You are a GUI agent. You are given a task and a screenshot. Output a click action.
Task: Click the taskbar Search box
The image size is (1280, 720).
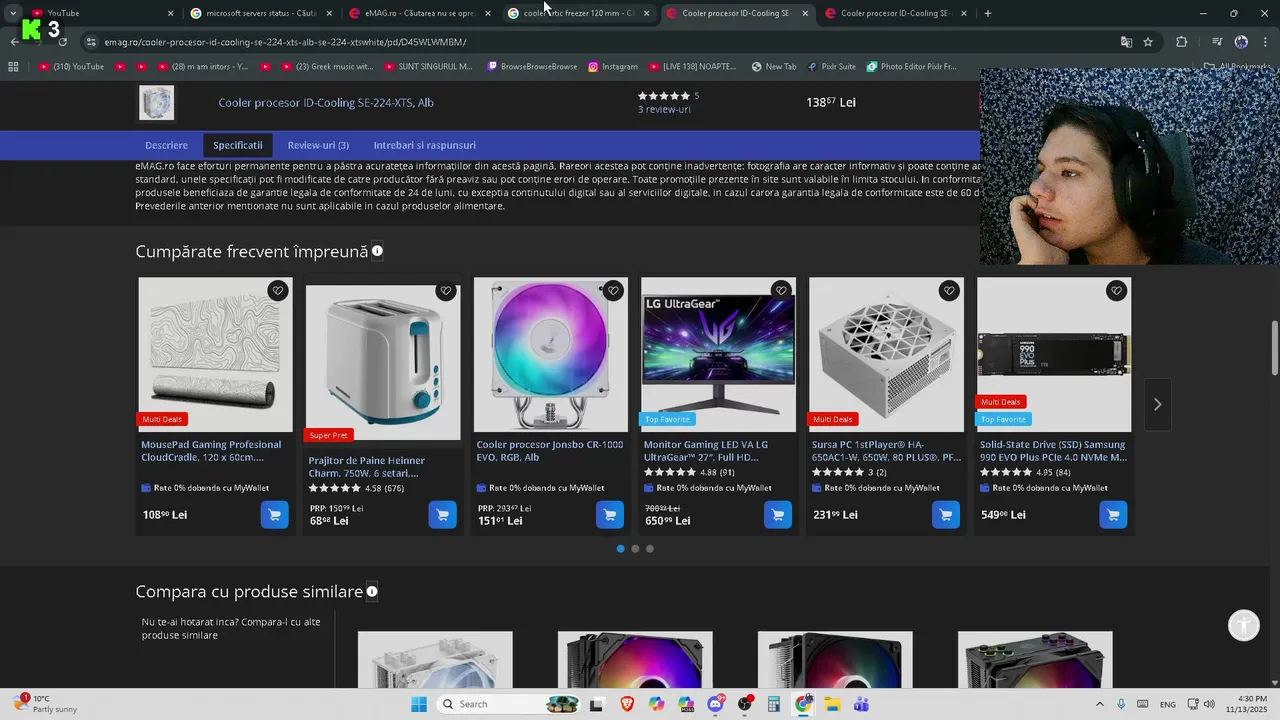[510, 704]
